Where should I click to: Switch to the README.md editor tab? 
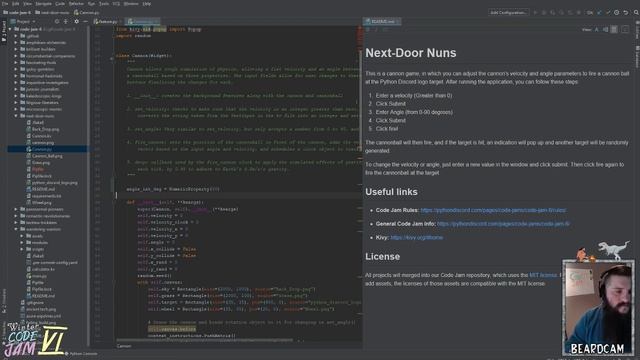pos(382,21)
